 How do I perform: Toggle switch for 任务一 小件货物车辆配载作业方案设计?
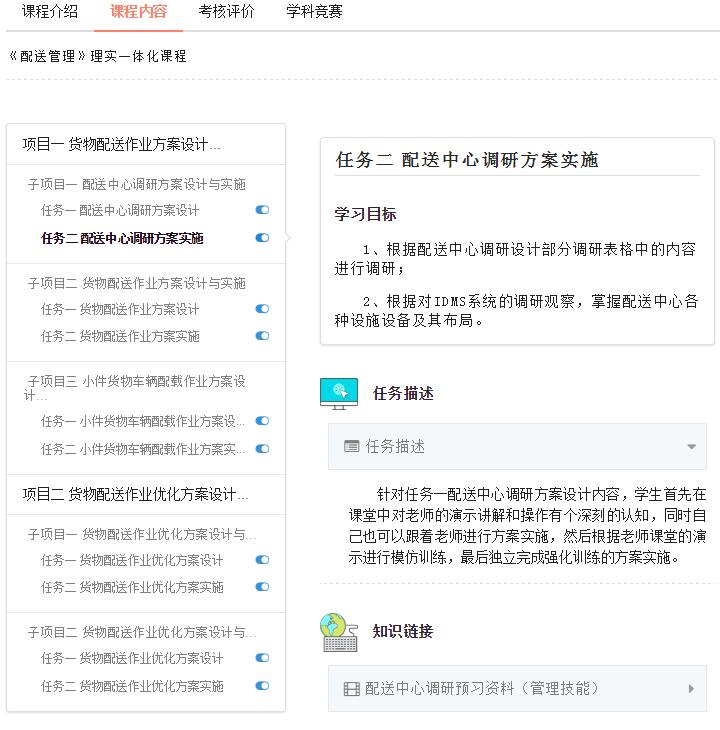(262, 421)
